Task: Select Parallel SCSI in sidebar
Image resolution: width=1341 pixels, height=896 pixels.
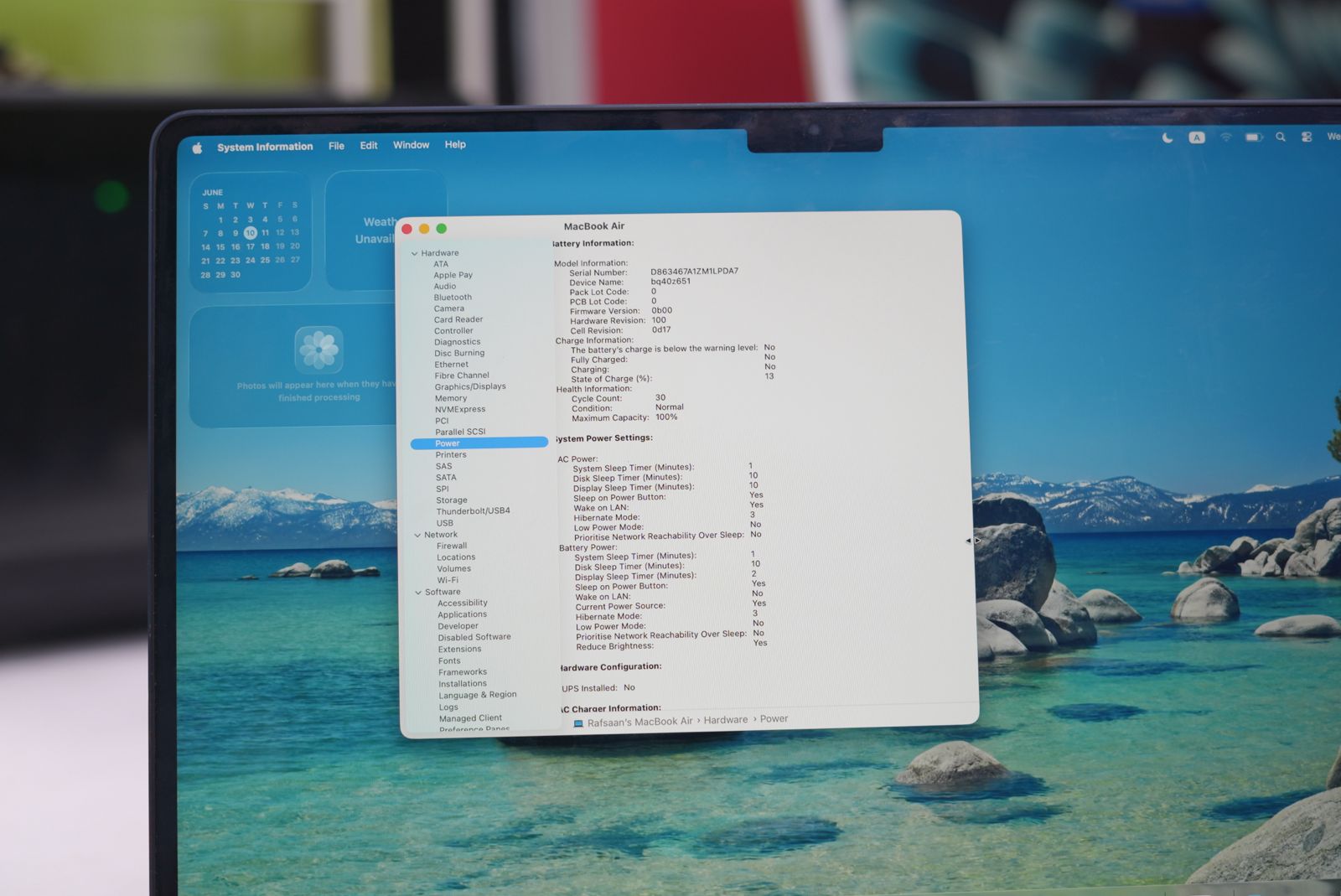Action: point(460,432)
